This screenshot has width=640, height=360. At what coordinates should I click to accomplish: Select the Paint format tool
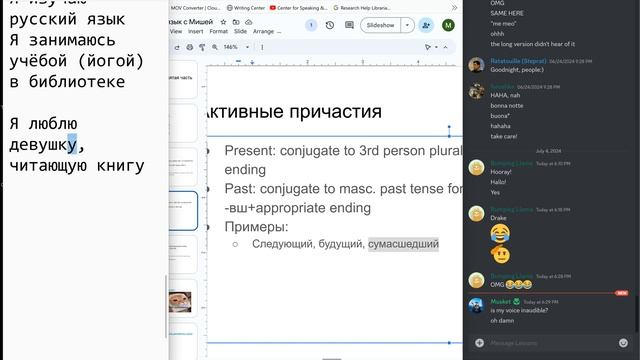(x=202, y=47)
